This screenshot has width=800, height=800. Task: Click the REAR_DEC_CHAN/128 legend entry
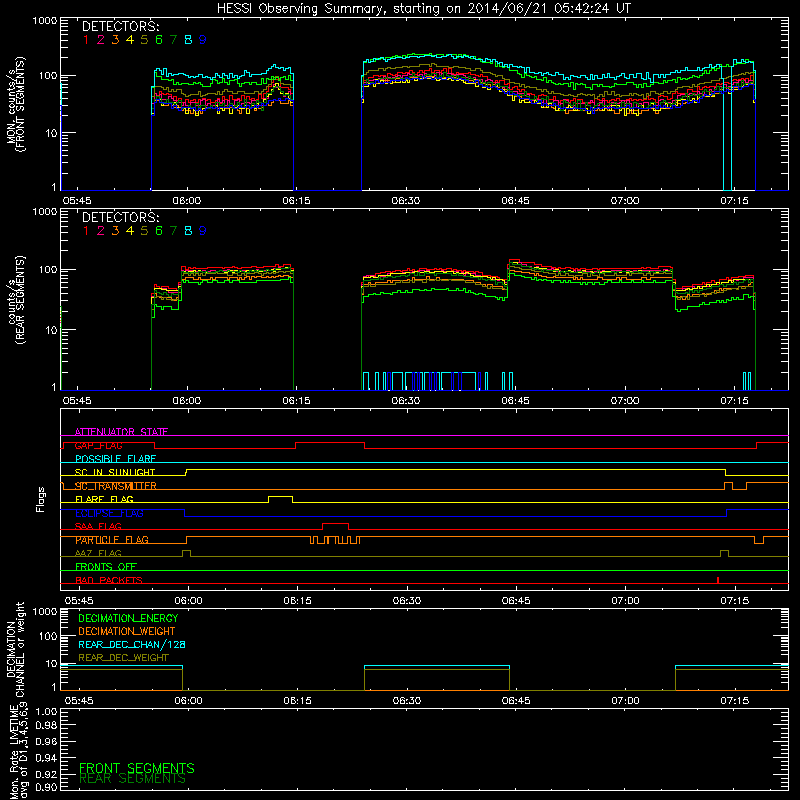(132, 644)
